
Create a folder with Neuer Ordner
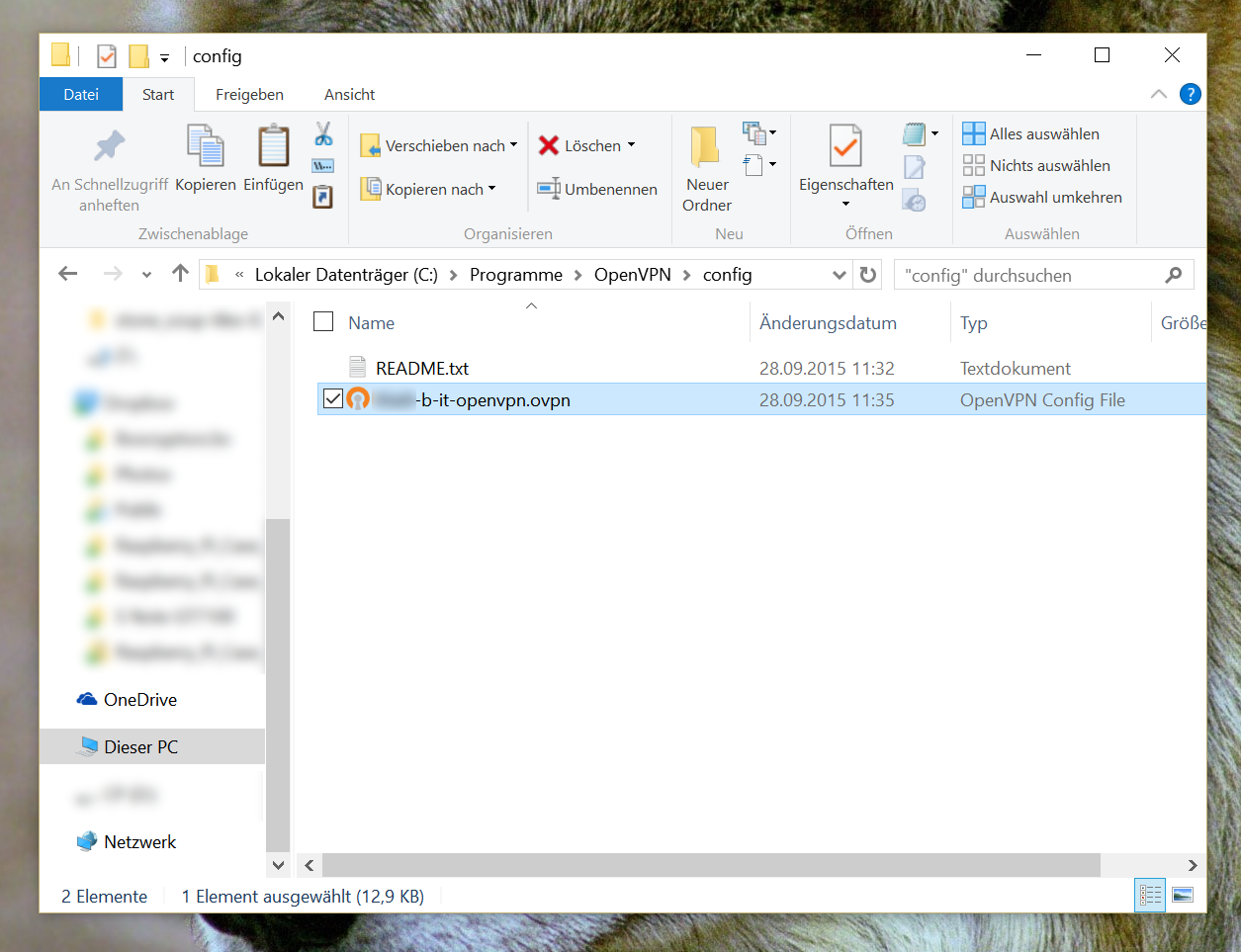[706, 166]
